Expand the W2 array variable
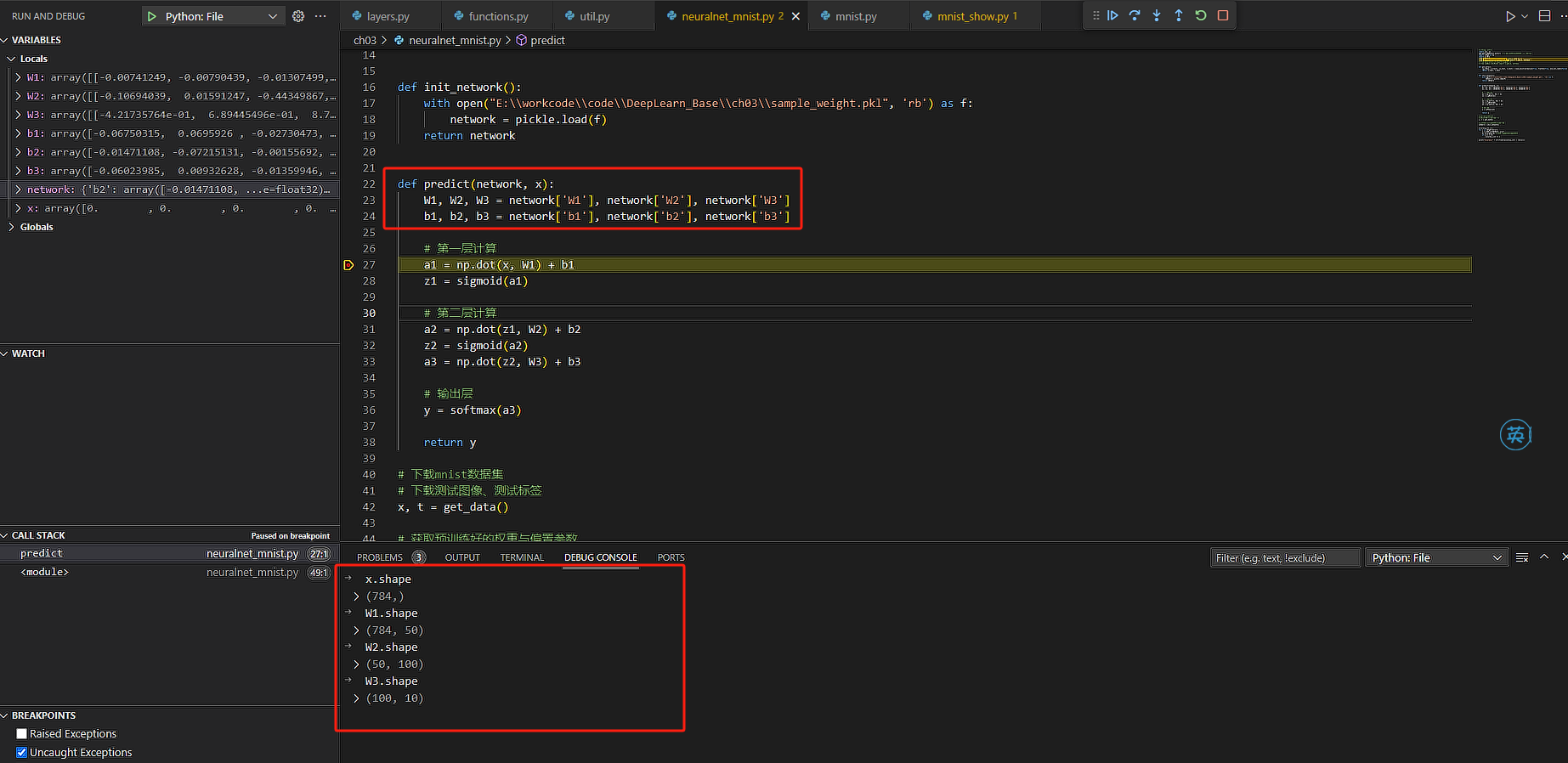 [18, 96]
